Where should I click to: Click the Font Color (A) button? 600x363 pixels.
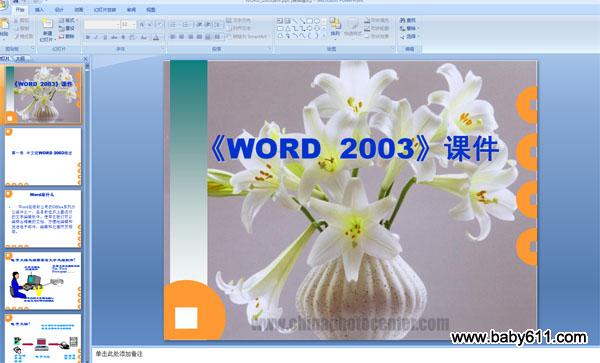156,37
